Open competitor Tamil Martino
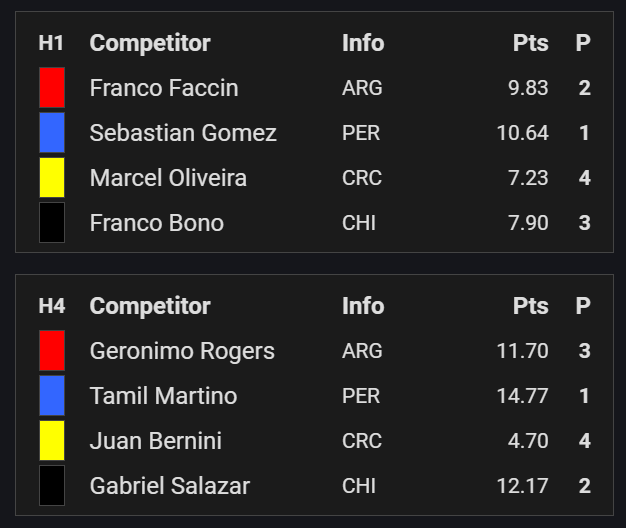The image size is (626, 528). click(x=164, y=396)
